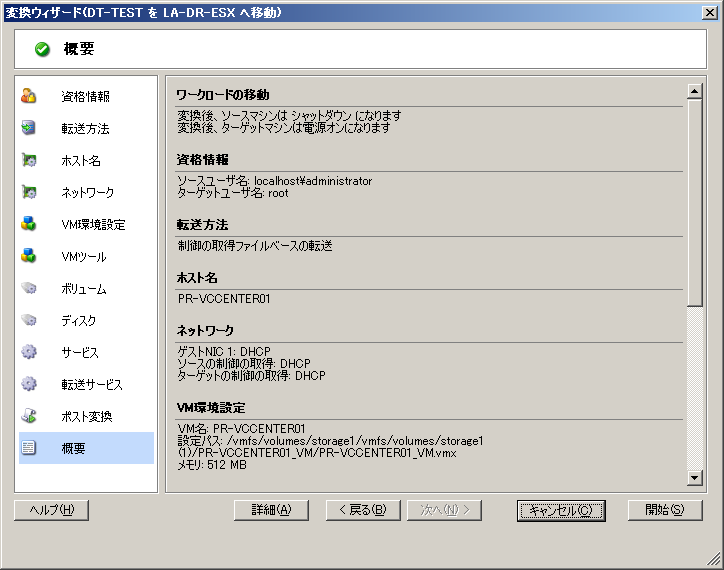Select the サービス step label
The height and width of the screenshot is (570, 724).
(x=80, y=352)
